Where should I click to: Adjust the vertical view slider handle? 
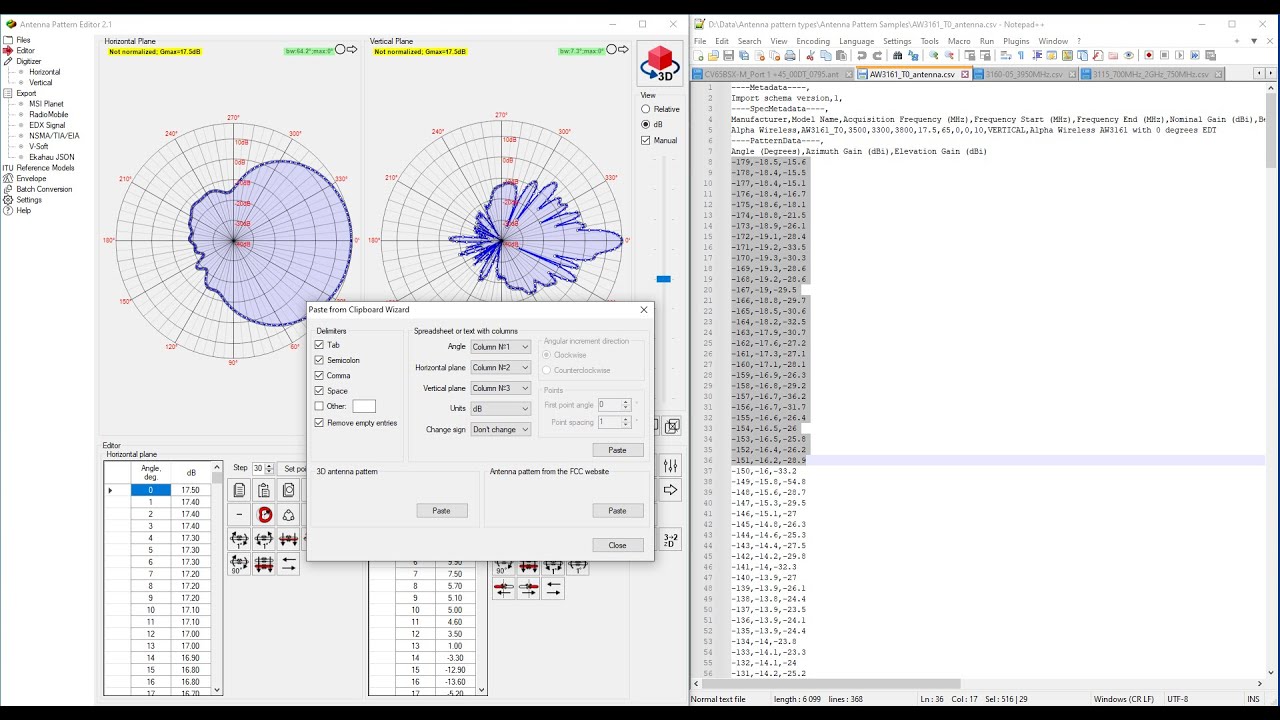pos(663,279)
